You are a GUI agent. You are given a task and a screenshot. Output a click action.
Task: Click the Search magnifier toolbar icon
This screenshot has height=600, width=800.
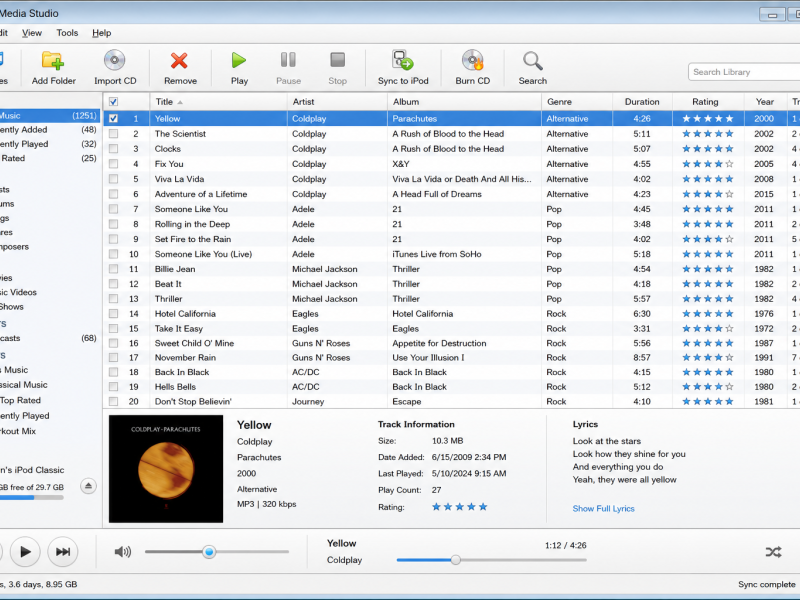pos(533,61)
